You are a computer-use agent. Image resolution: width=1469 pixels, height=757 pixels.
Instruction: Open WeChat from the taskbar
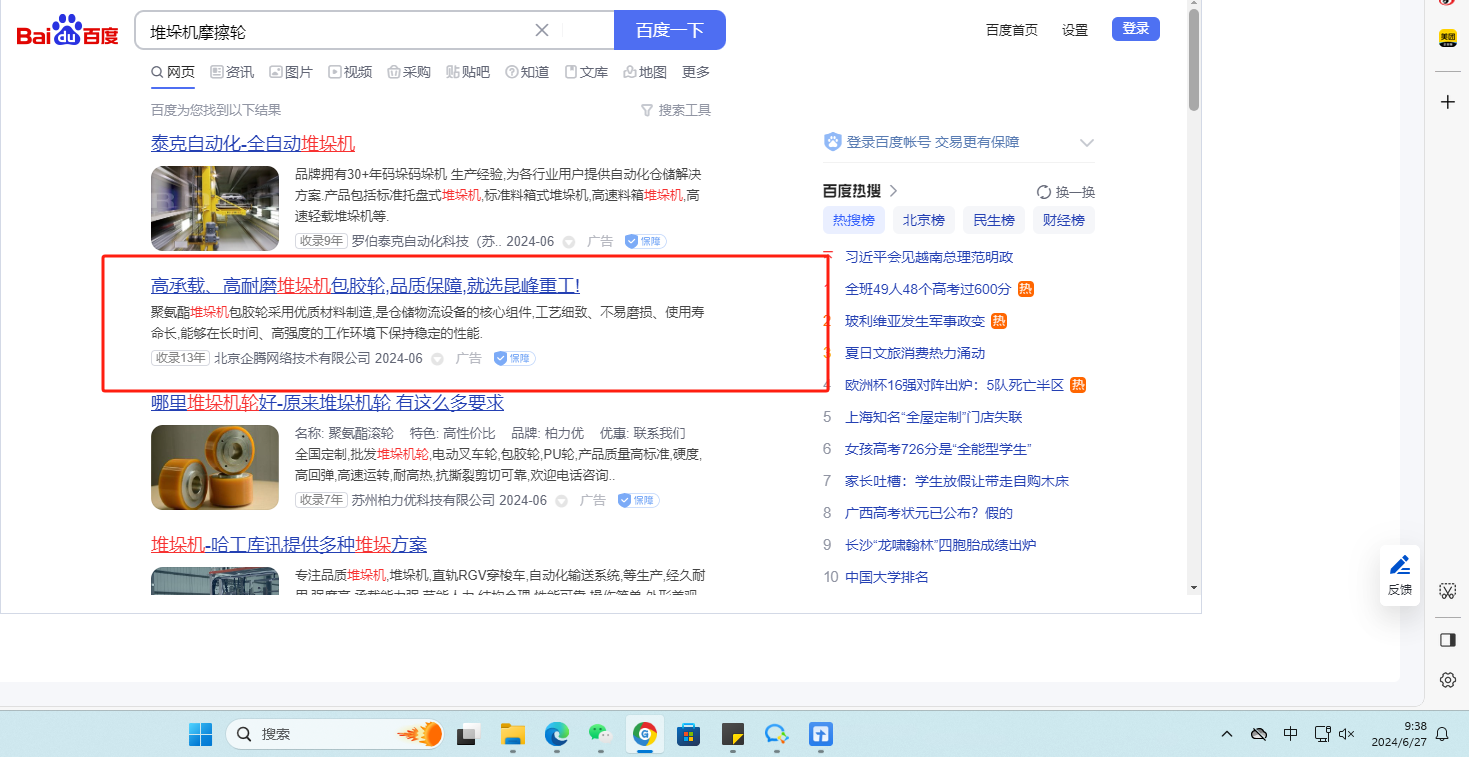click(598, 735)
